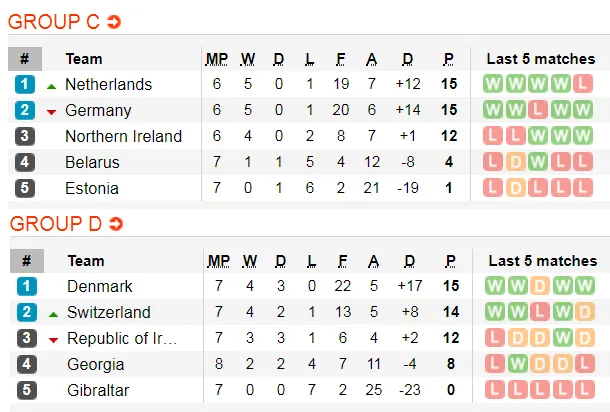Open the Northern Ireland team page
This screenshot has height=412, width=610.
point(123,136)
